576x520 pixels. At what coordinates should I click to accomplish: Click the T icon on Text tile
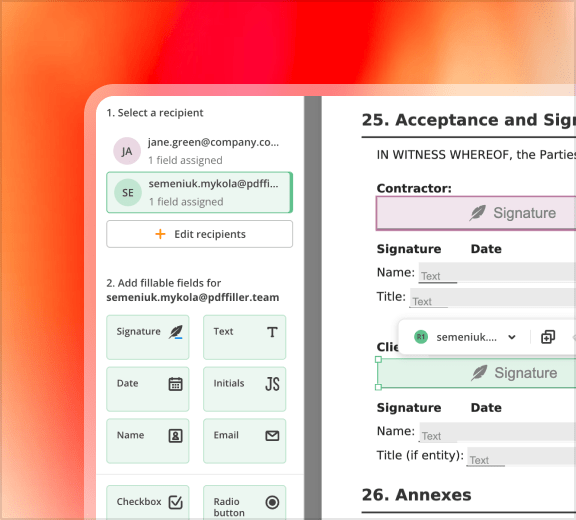pyautogui.click(x=272, y=332)
